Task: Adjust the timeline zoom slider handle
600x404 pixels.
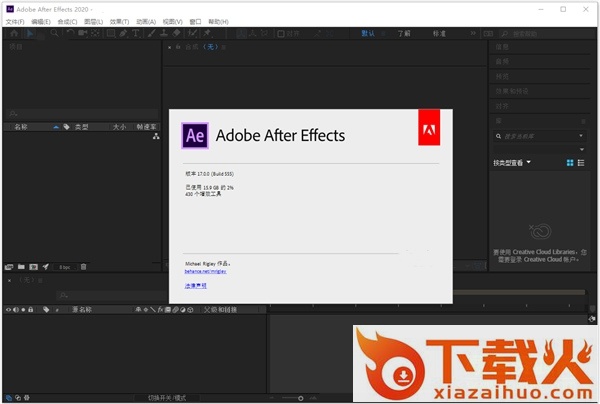Action: (x=301, y=399)
